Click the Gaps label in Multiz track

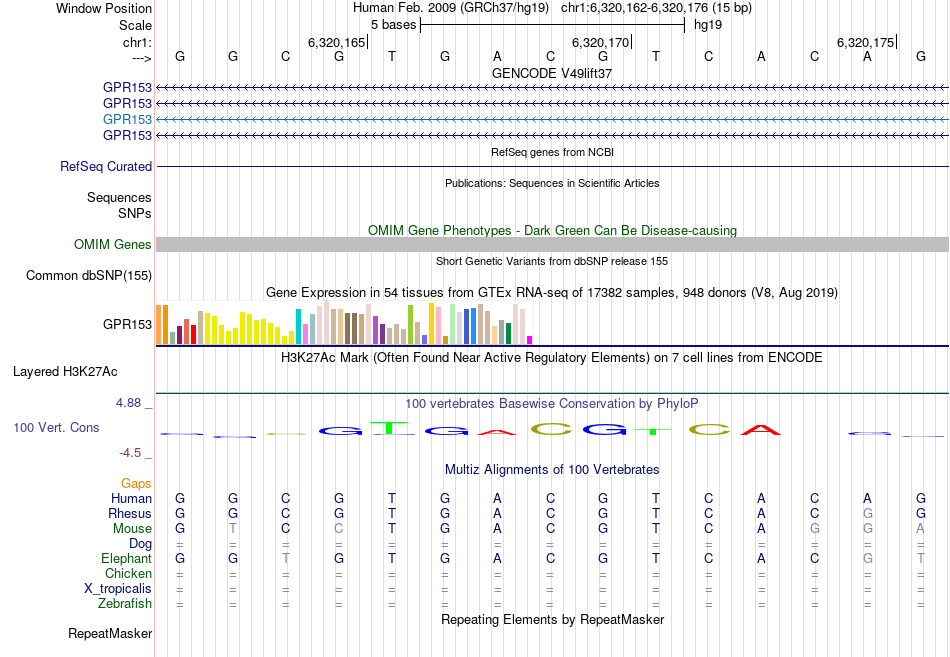[136, 483]
